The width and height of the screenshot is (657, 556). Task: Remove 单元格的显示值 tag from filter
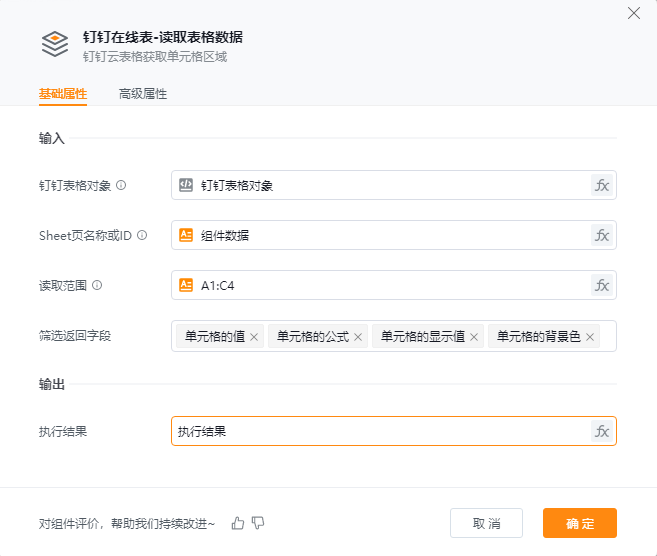tap(474, 337)
